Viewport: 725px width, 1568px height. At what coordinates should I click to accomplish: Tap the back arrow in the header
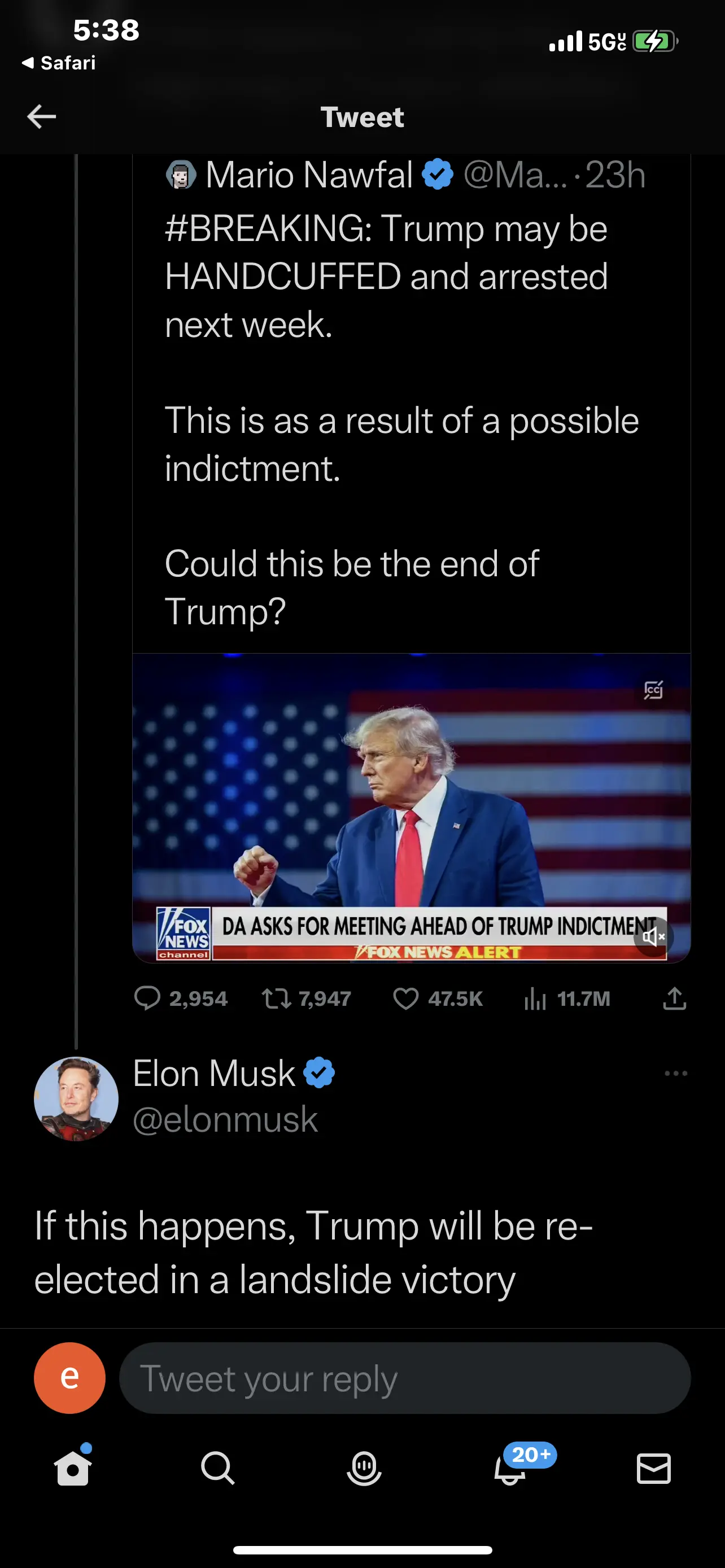pos(41,116)
